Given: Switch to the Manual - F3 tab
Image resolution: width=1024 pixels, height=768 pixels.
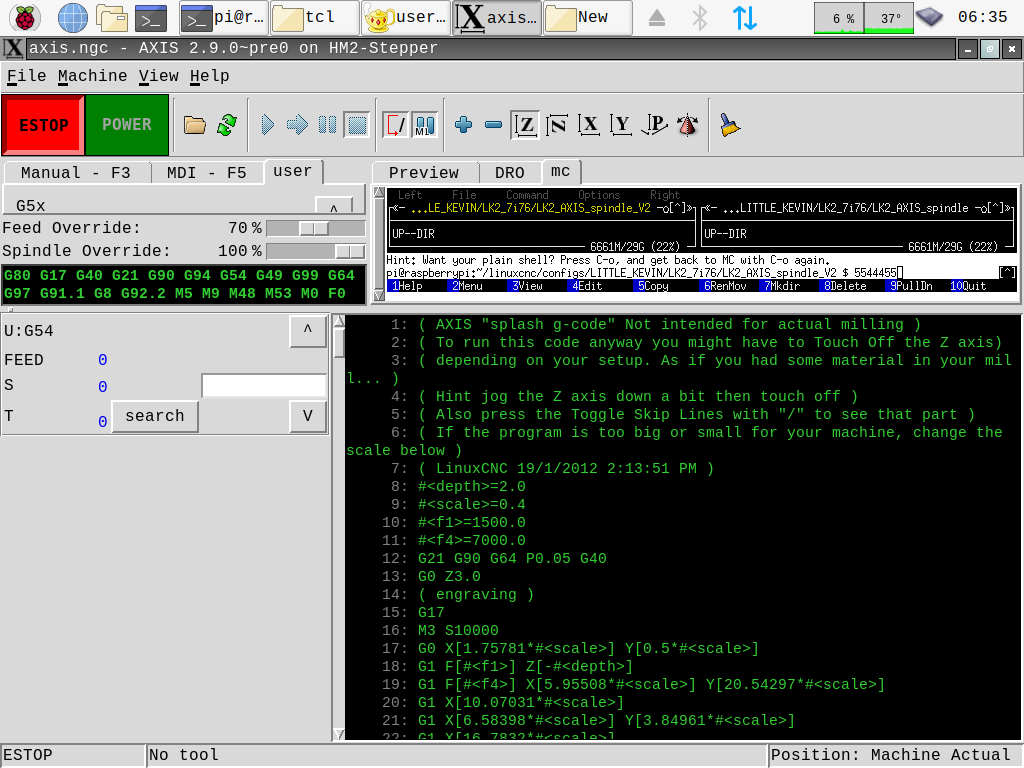Looking at the screenshot, I should [x=76, y=173].
